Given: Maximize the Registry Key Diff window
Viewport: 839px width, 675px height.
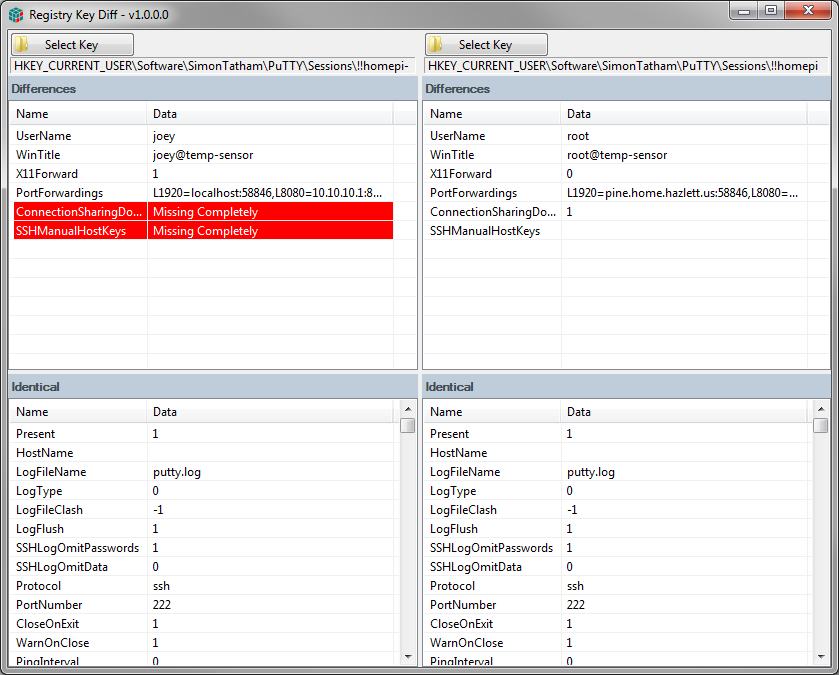Looking at the screenshot, I should click(x=770, y=11).
